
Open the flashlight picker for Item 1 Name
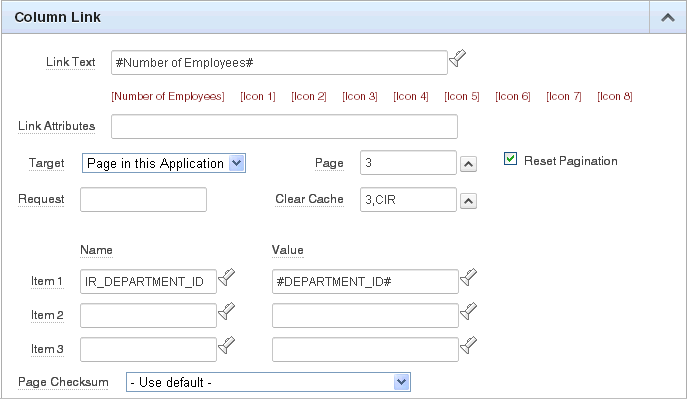227,277
